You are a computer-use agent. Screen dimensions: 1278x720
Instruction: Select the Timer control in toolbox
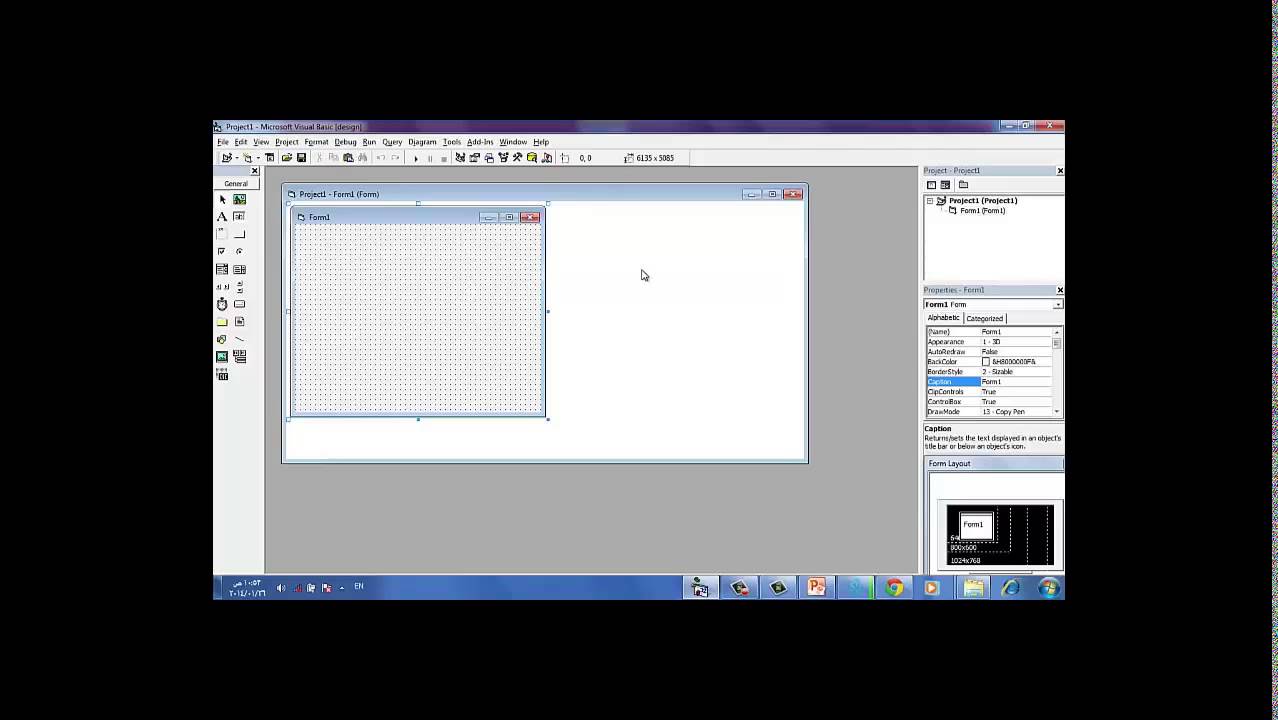222,304
